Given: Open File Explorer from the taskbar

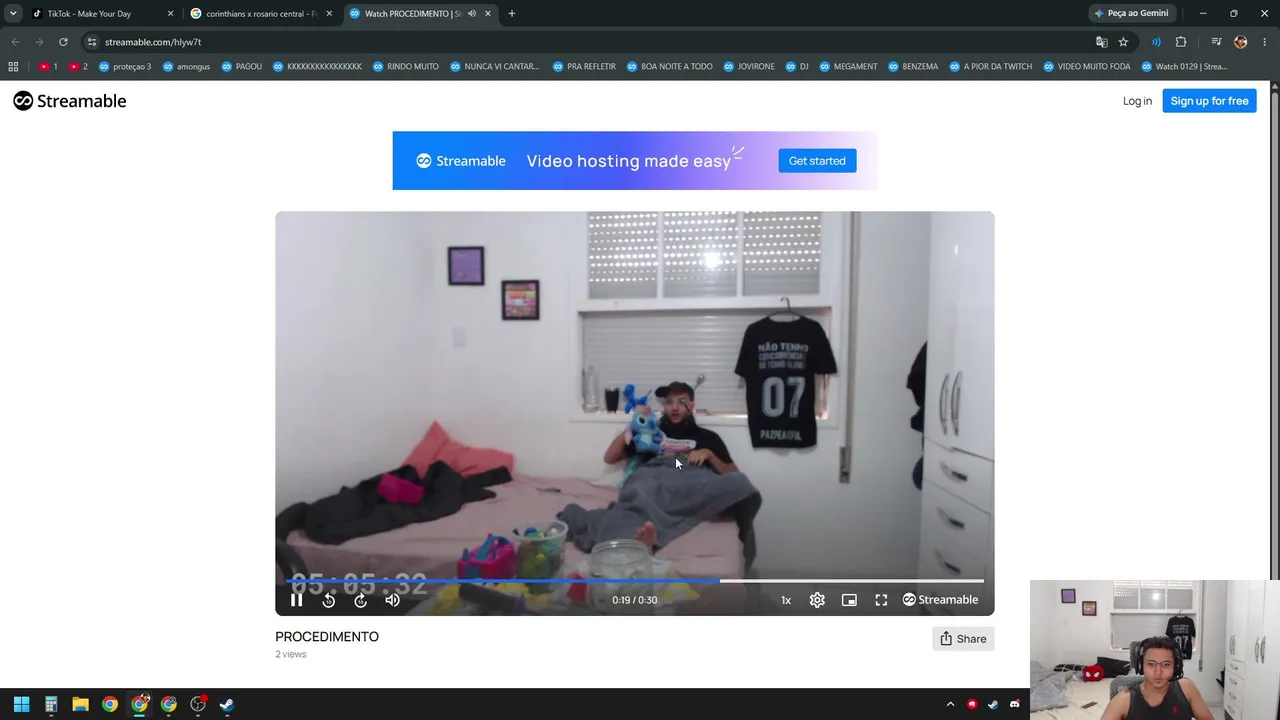Looking at the screenshot, I should pos(80,704).
